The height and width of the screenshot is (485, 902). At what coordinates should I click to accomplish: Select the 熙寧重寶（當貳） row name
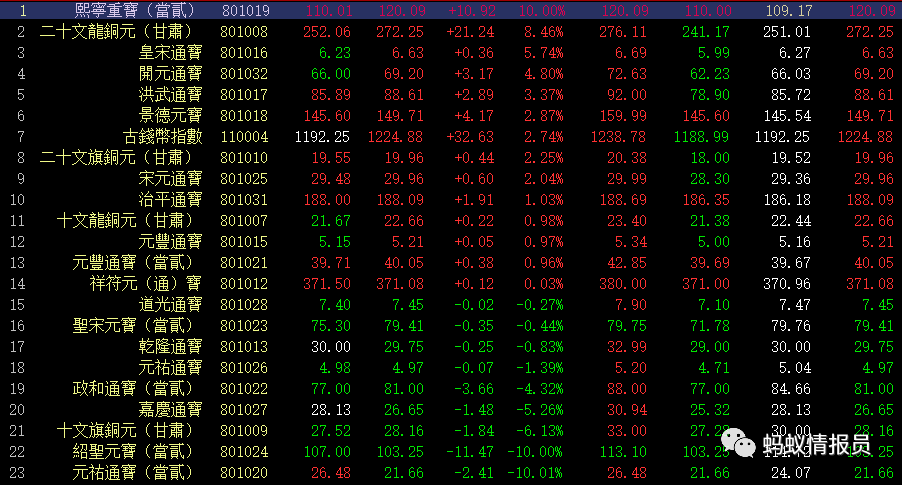(x=135, y=10)
